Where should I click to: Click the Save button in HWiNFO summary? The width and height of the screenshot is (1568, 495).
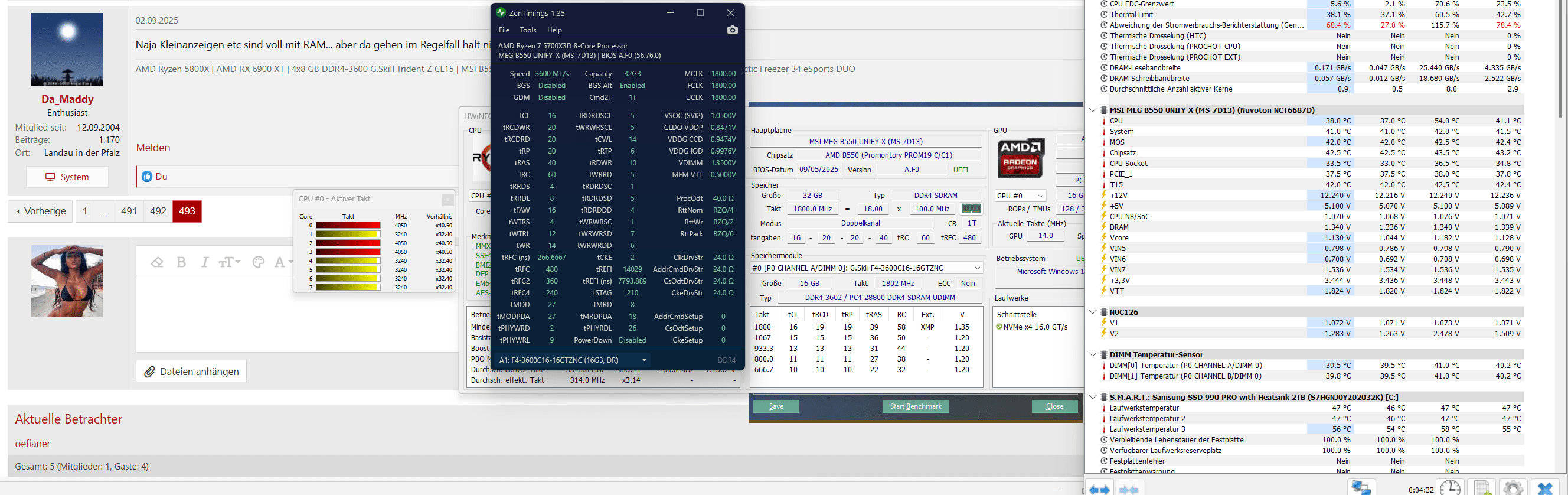pos(776,407)
